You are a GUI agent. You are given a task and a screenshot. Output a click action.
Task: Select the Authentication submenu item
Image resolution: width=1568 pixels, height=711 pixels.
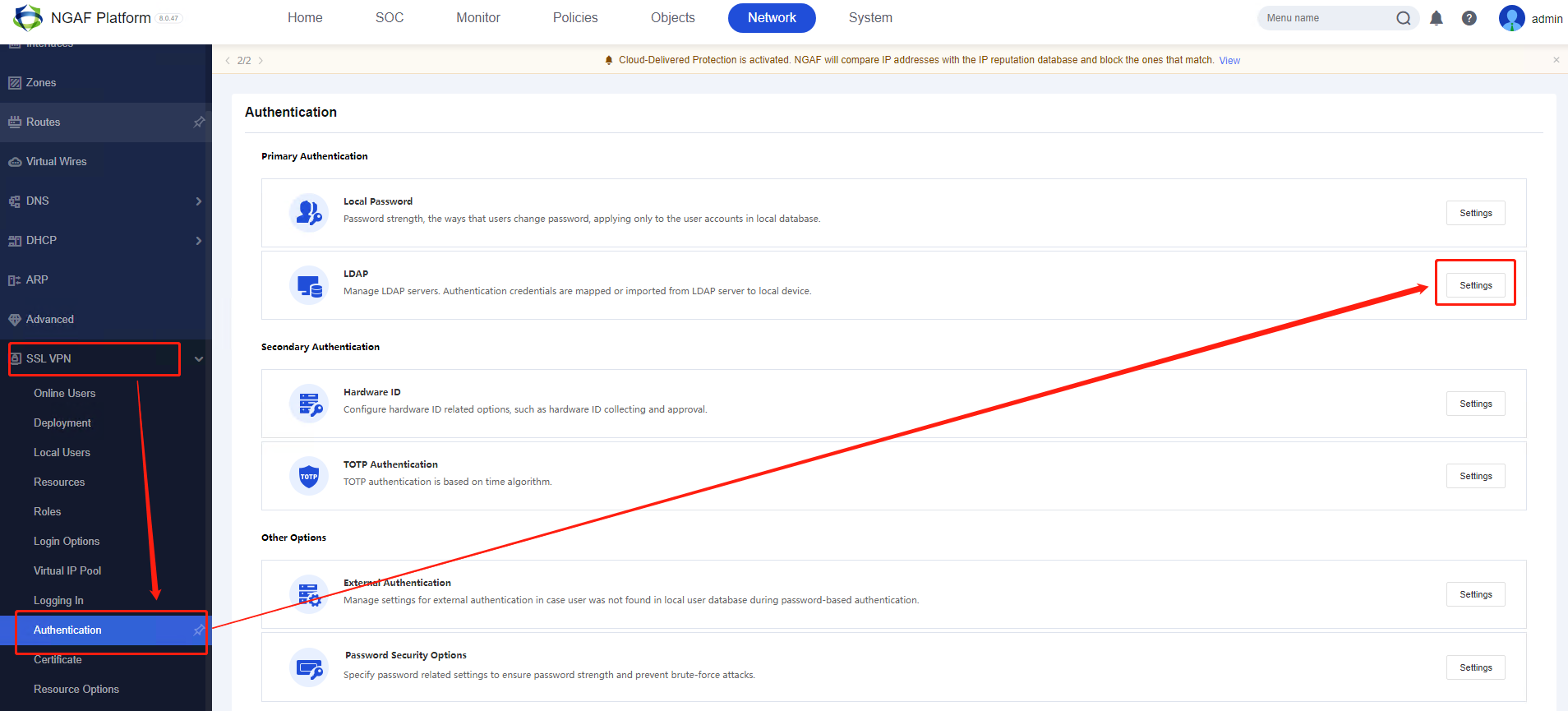click(x=106, y=630)
